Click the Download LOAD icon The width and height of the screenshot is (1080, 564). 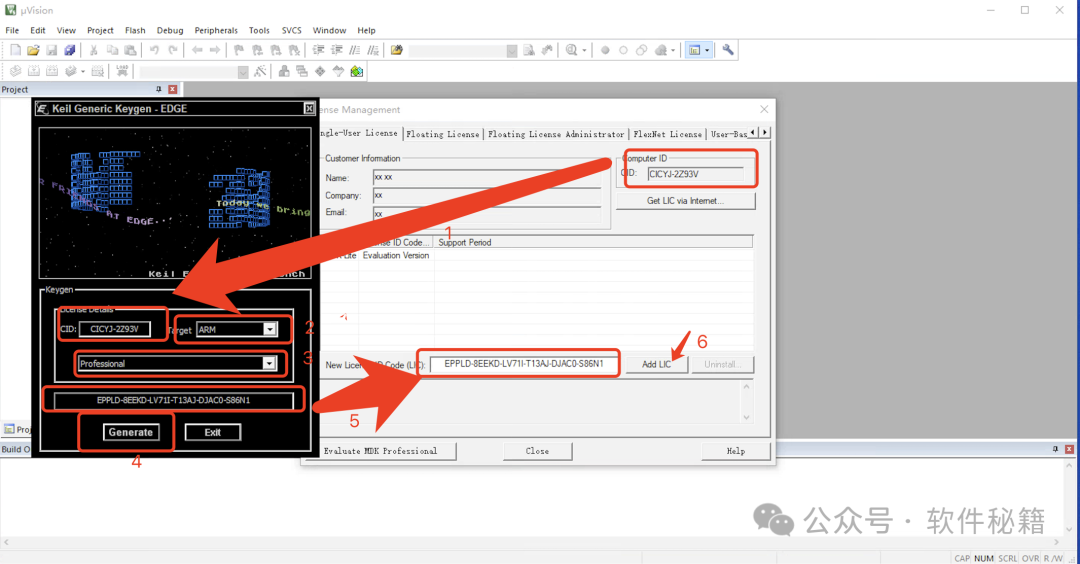tap(122, 71)
